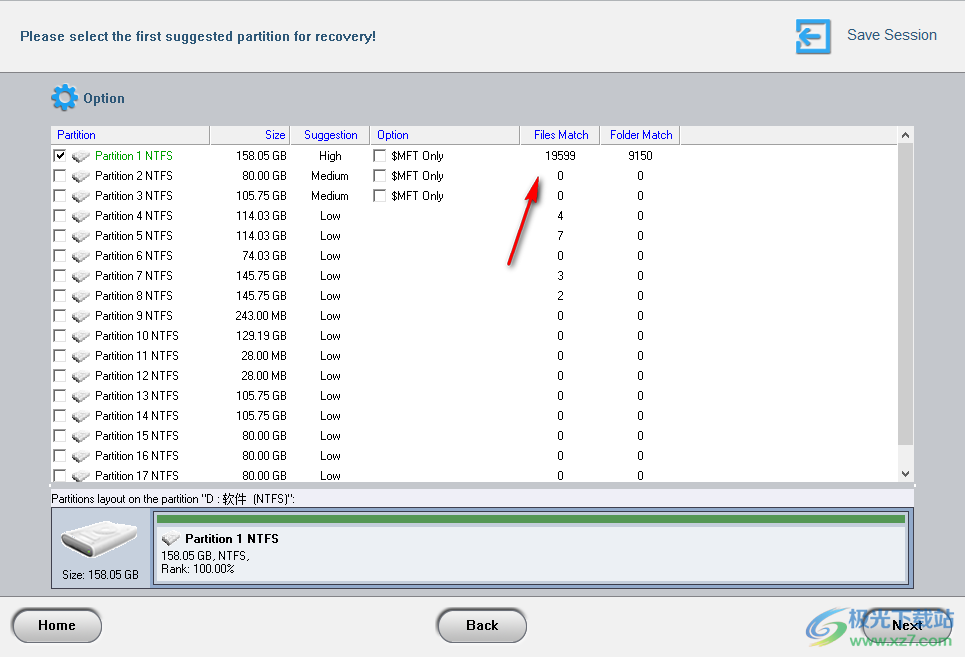Open the Option gear icon
The height and width of the screenshot is (657, 965).
pyautogui.click(x=64, y=98)
